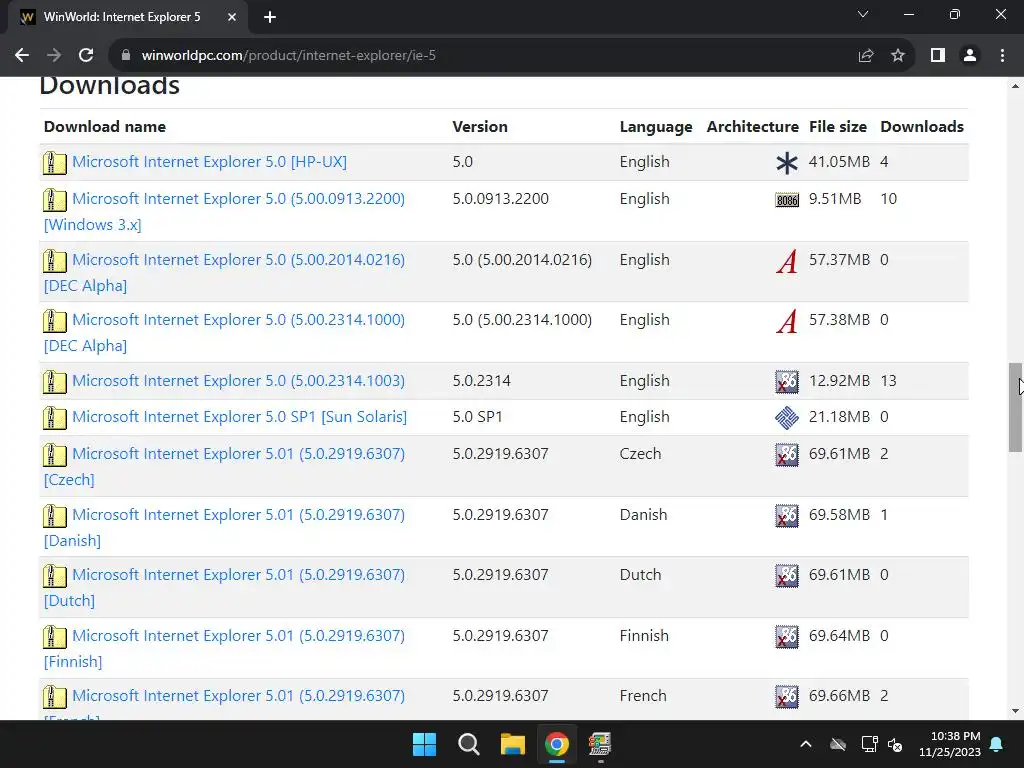1024x768 pixels.
Task: Click the zip icon in the Dutch row
Action: (x=55, y=576)
